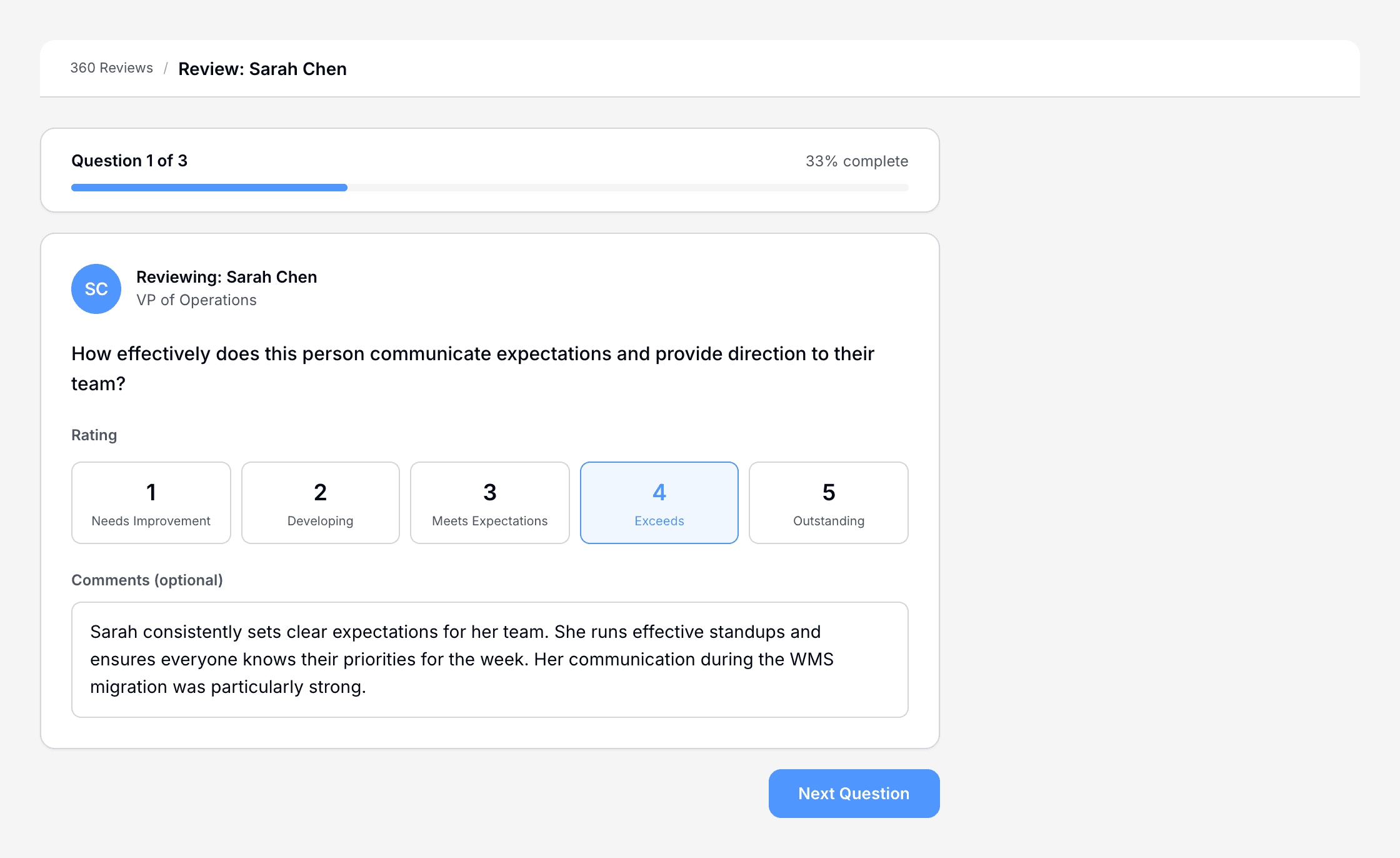Screen dimensions: 1400x858
Task: Open the 360 Reviews breadcrumb link
Action: point(111,68)
